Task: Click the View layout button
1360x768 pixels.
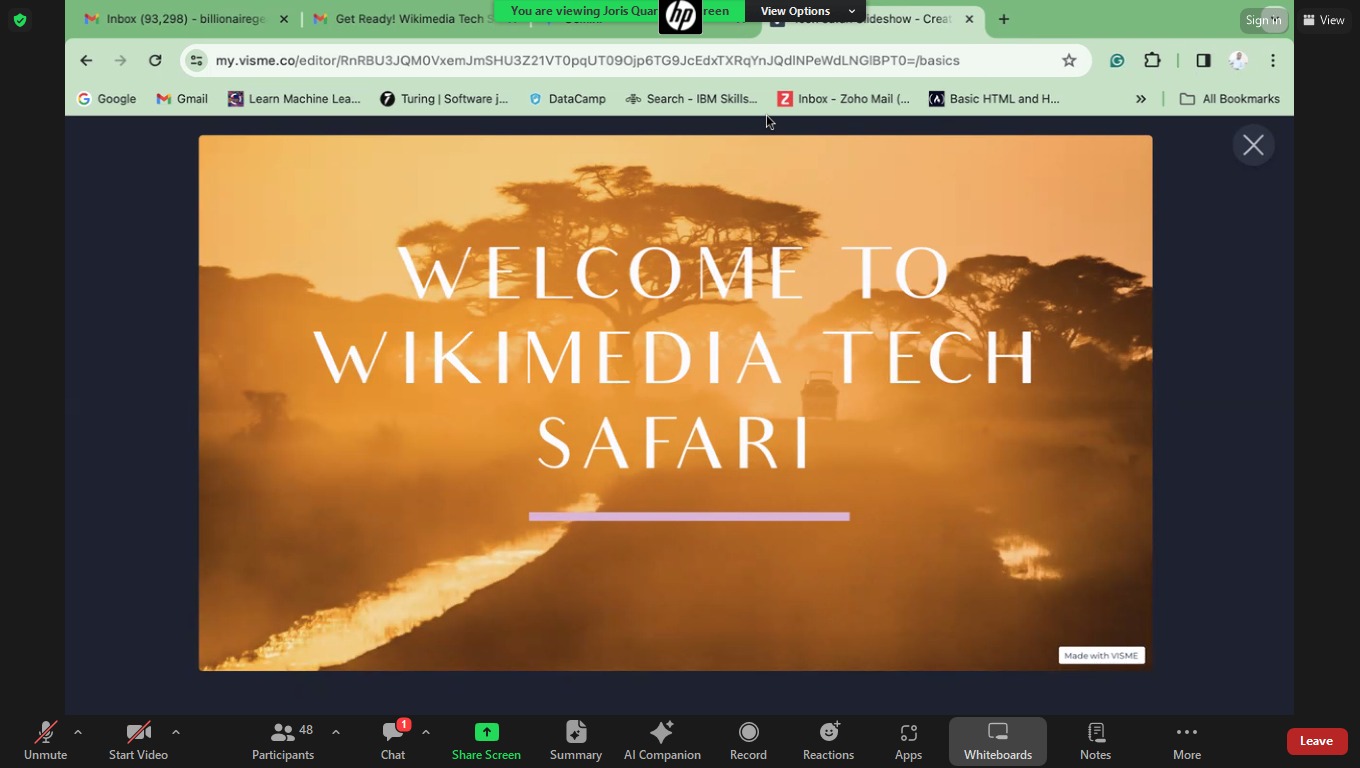Action: pos(1324,20)
